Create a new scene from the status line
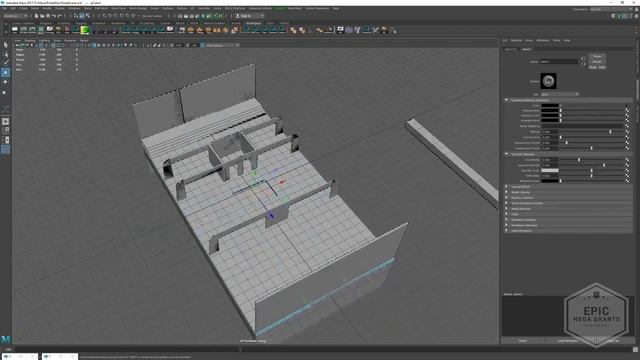This screenshot has height=360, width=640. [x=36, y=16]
